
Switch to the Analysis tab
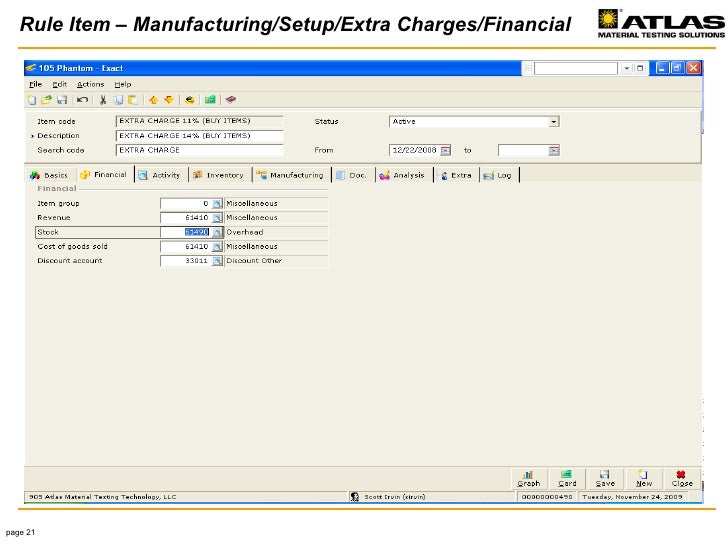402,175
